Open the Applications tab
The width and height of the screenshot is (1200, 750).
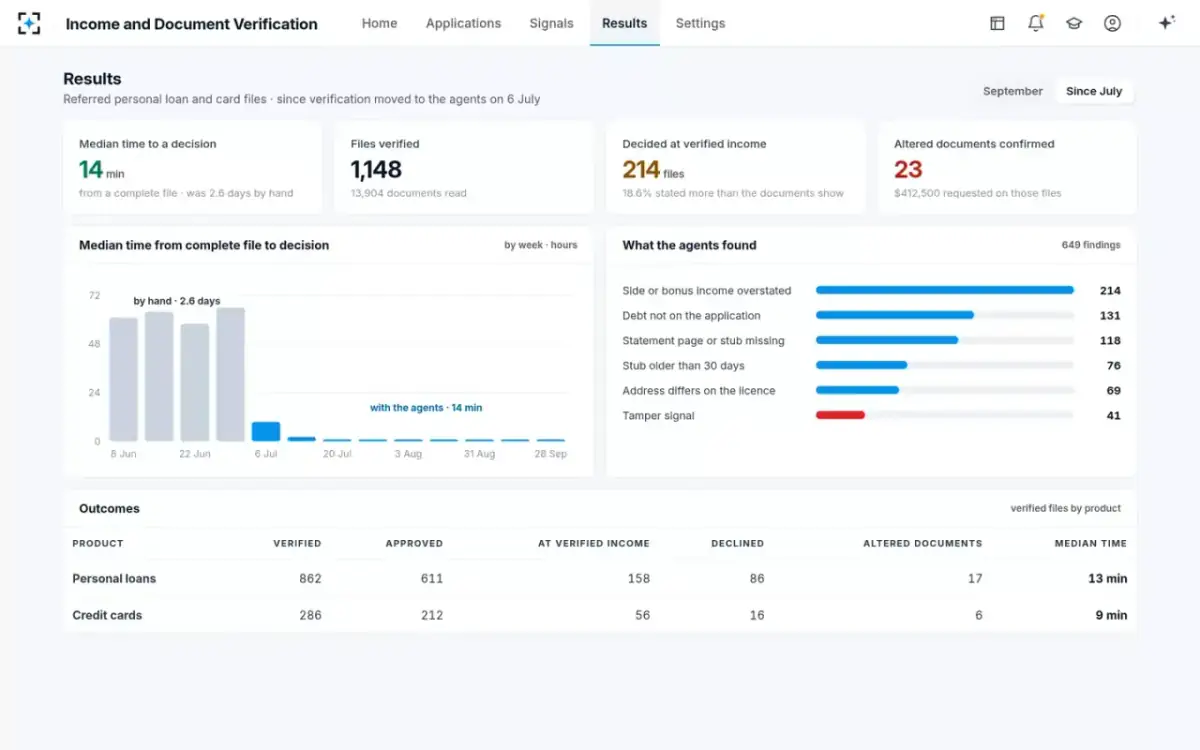463,23
